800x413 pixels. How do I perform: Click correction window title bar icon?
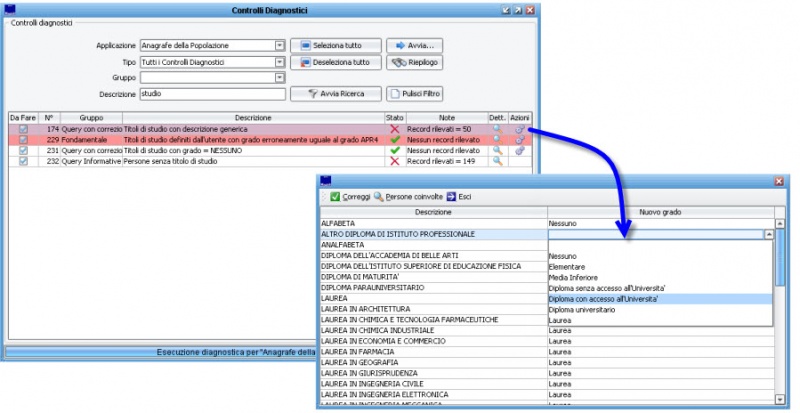tap(326, 181)
